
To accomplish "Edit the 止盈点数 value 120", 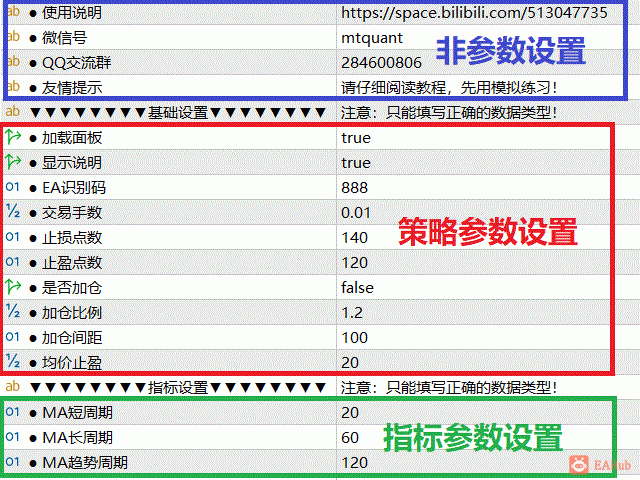I will [x=354, y=262].
